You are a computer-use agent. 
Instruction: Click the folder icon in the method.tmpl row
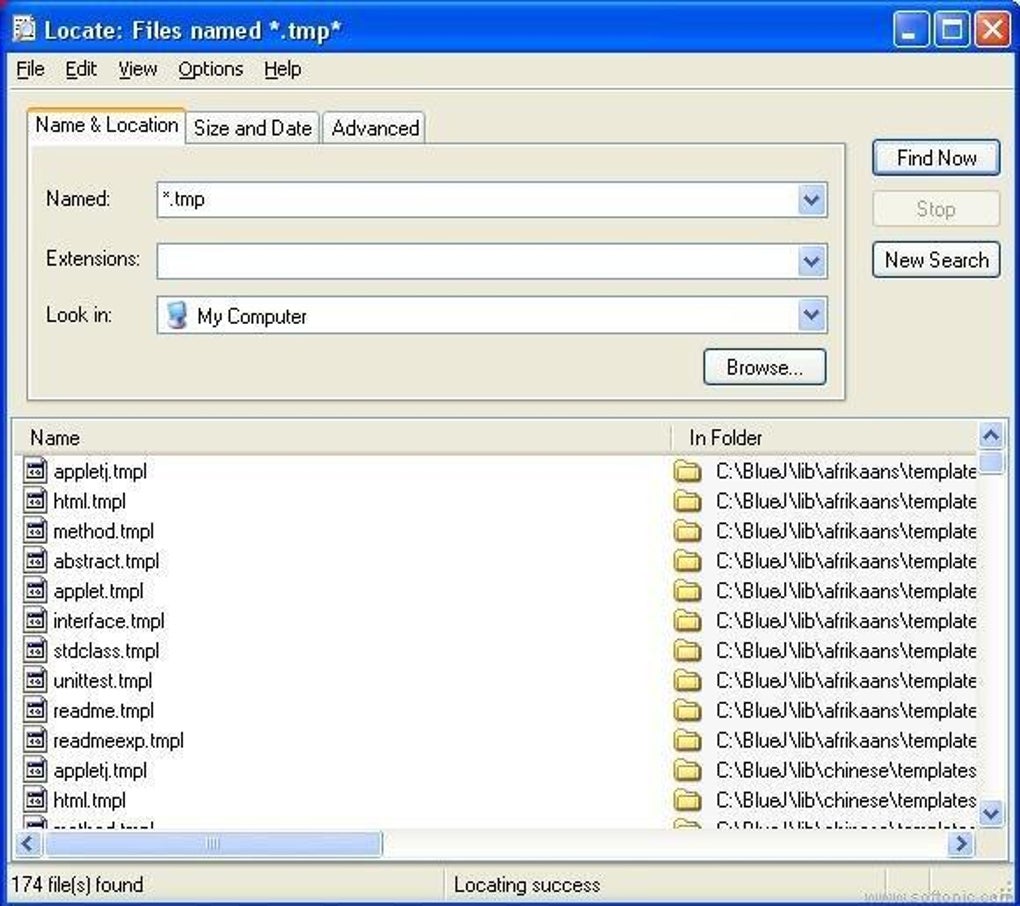point(687,531)
